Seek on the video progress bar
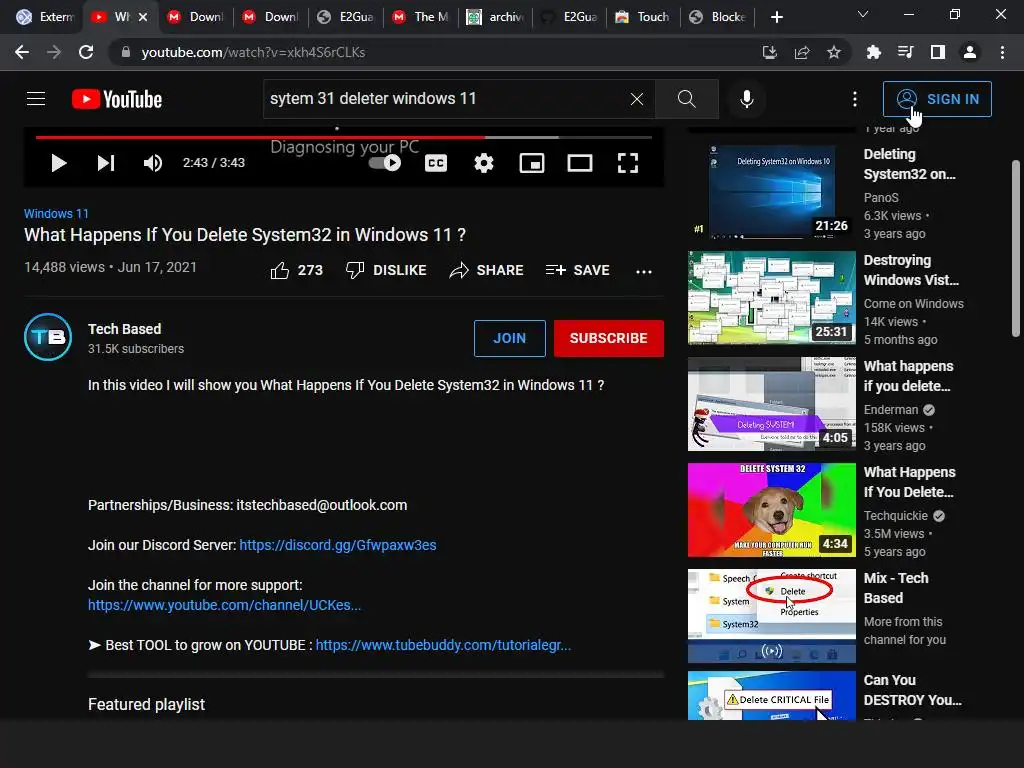Image resolution: width=1024 pixels, height=768 pixels. coord(344,137)
